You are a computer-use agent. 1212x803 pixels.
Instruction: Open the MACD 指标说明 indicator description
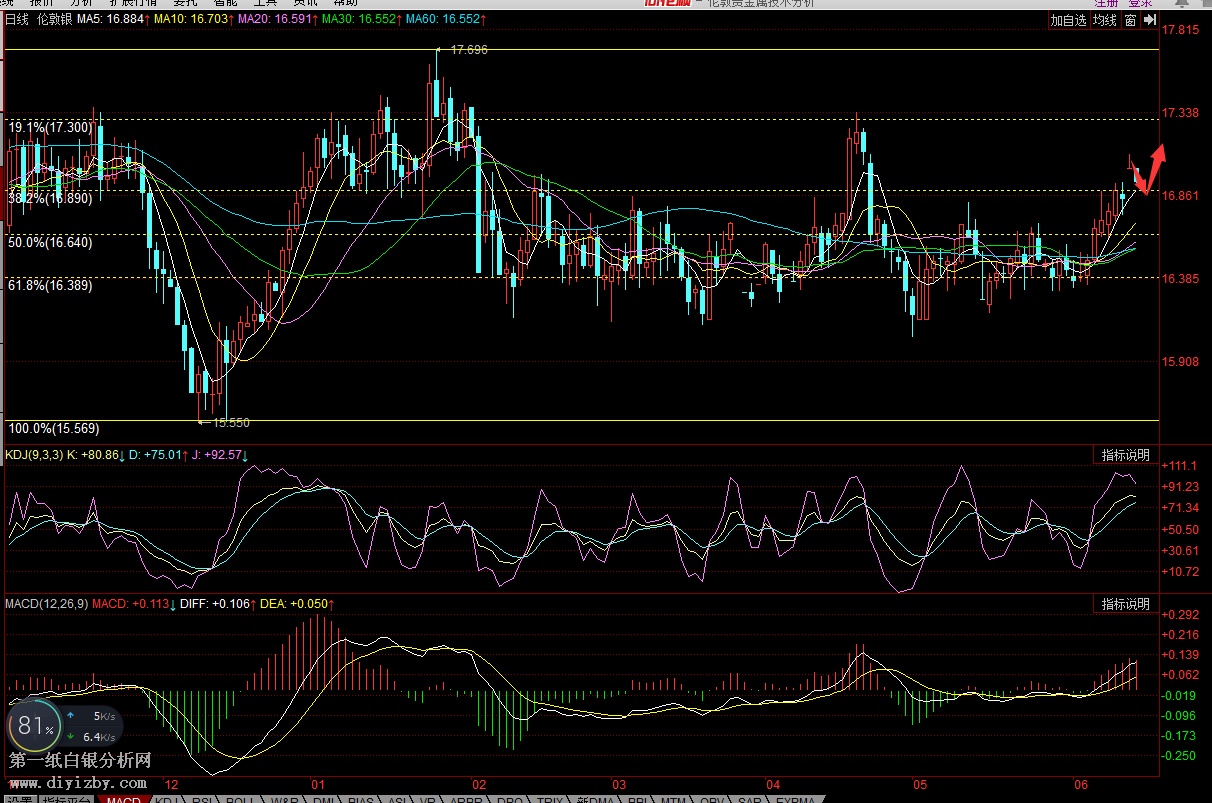[x=1125, y=604]
